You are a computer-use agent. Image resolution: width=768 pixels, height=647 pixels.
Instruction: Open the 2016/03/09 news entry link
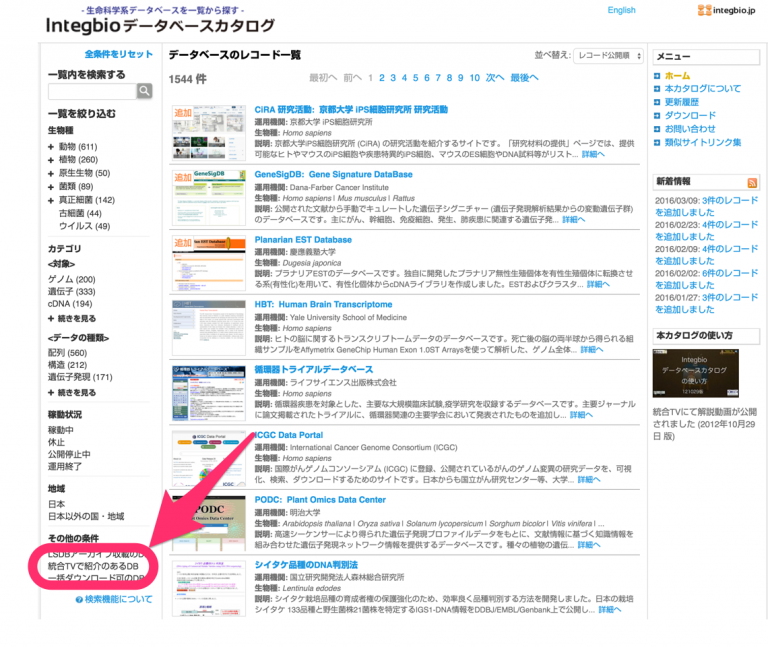(x=707, y=206)
